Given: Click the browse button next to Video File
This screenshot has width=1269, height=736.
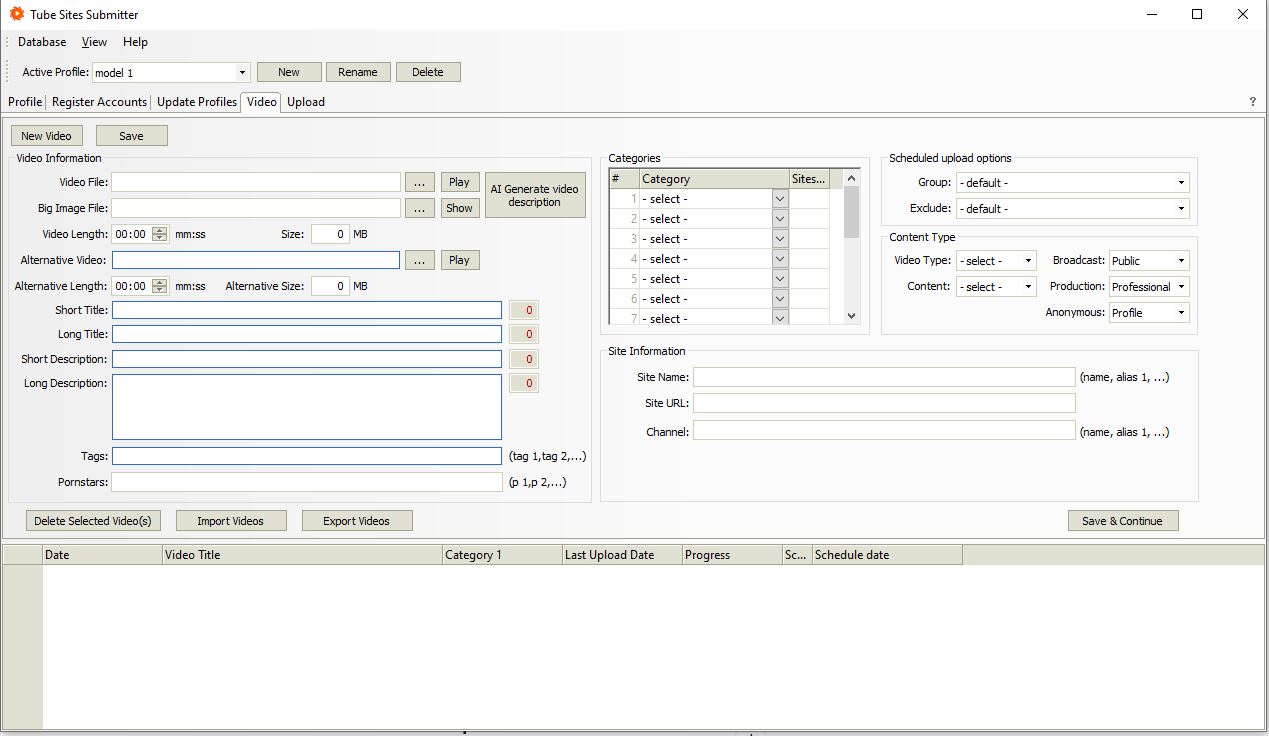Looking at the screenshot, I should [x=420, y=182].
